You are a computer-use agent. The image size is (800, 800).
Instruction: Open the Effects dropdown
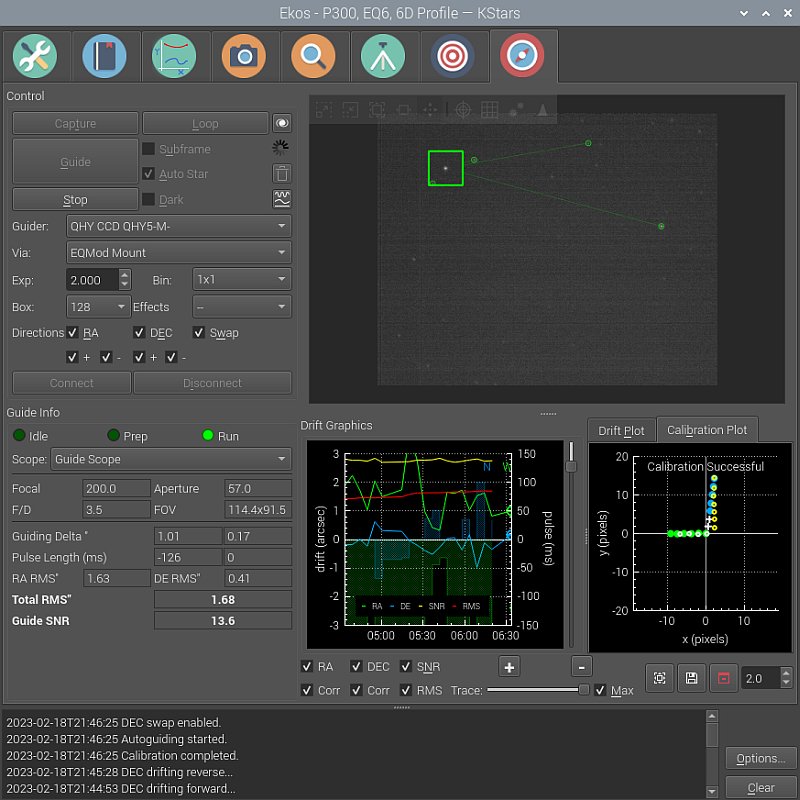coord(242,307)
